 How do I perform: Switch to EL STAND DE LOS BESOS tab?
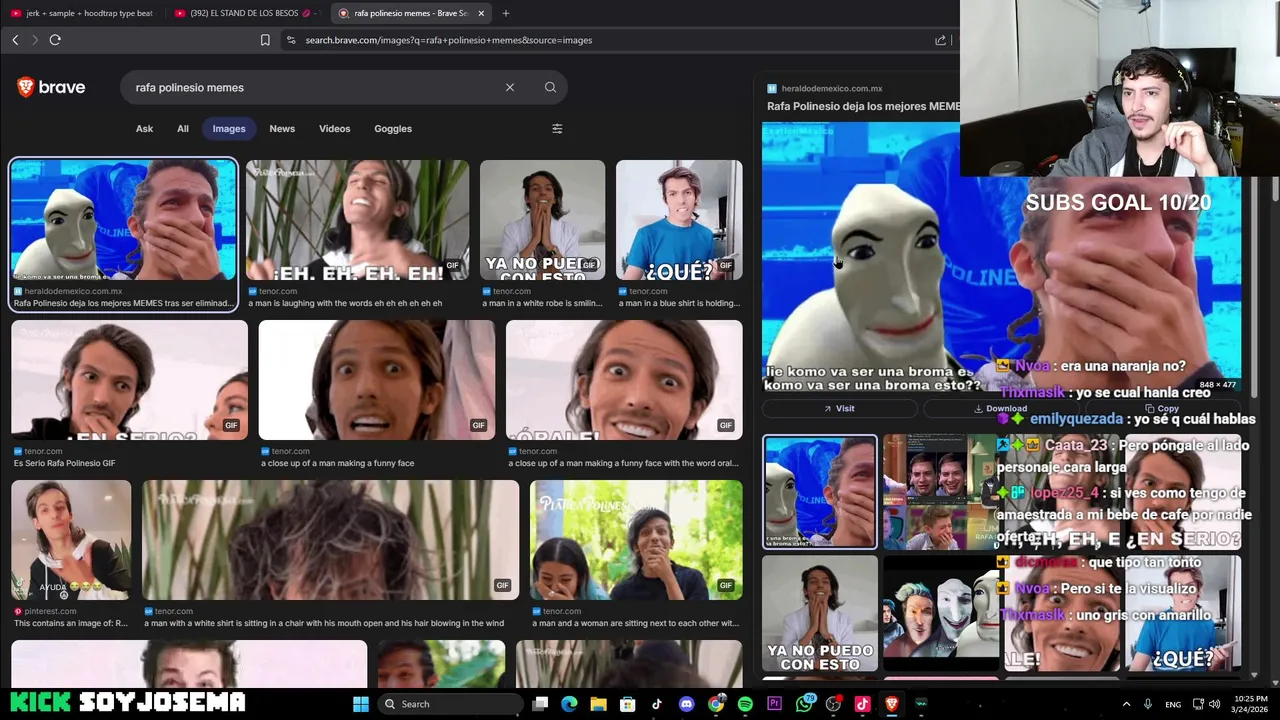click(246, 13)
